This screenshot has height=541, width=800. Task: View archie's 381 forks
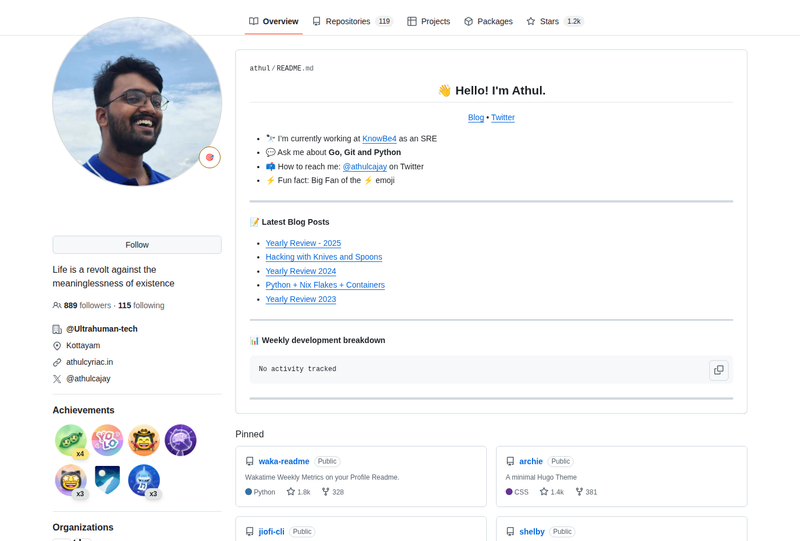click(586, 492)
